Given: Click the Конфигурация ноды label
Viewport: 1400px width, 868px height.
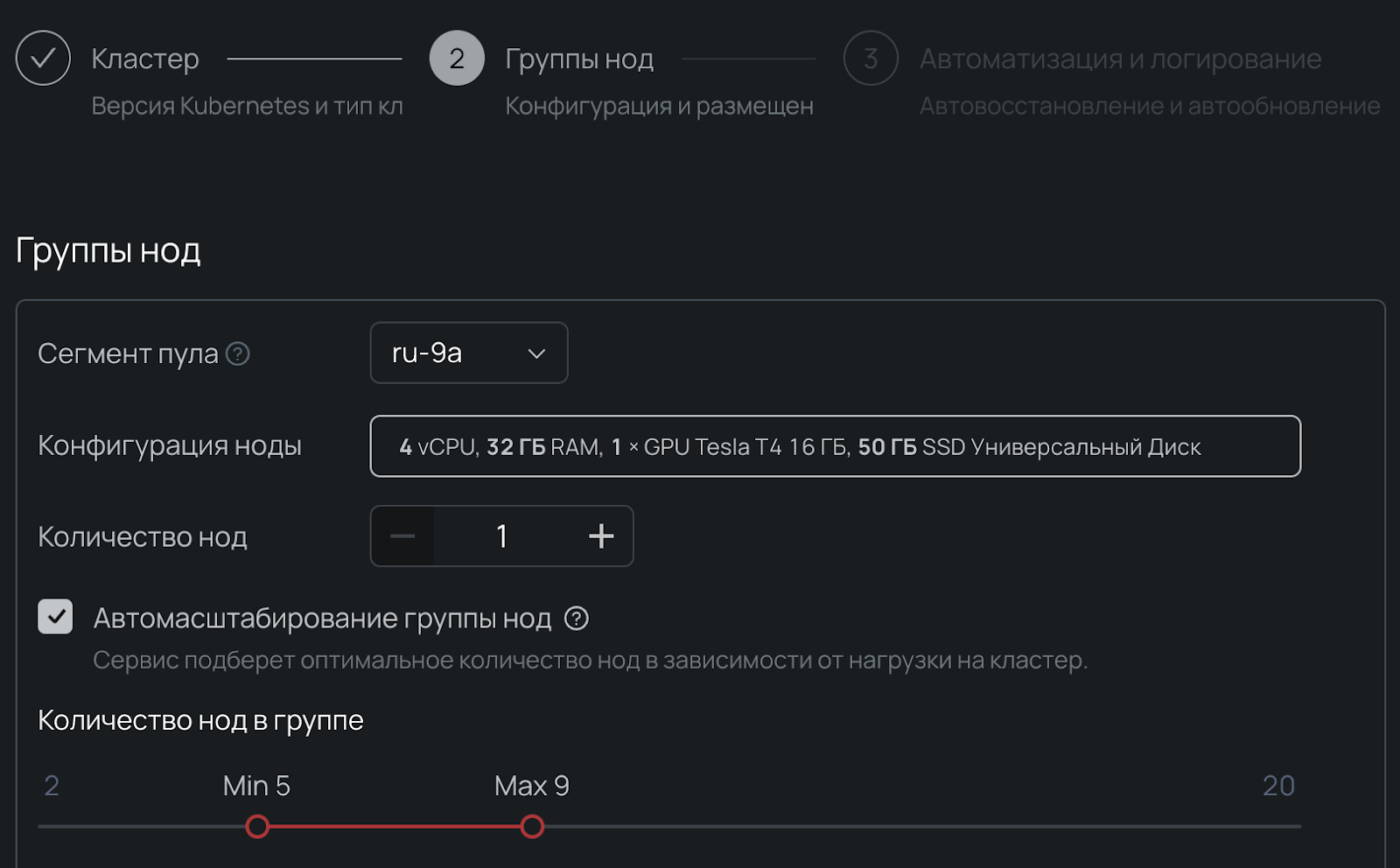Looking at the screenshot, I should point(170,445).
